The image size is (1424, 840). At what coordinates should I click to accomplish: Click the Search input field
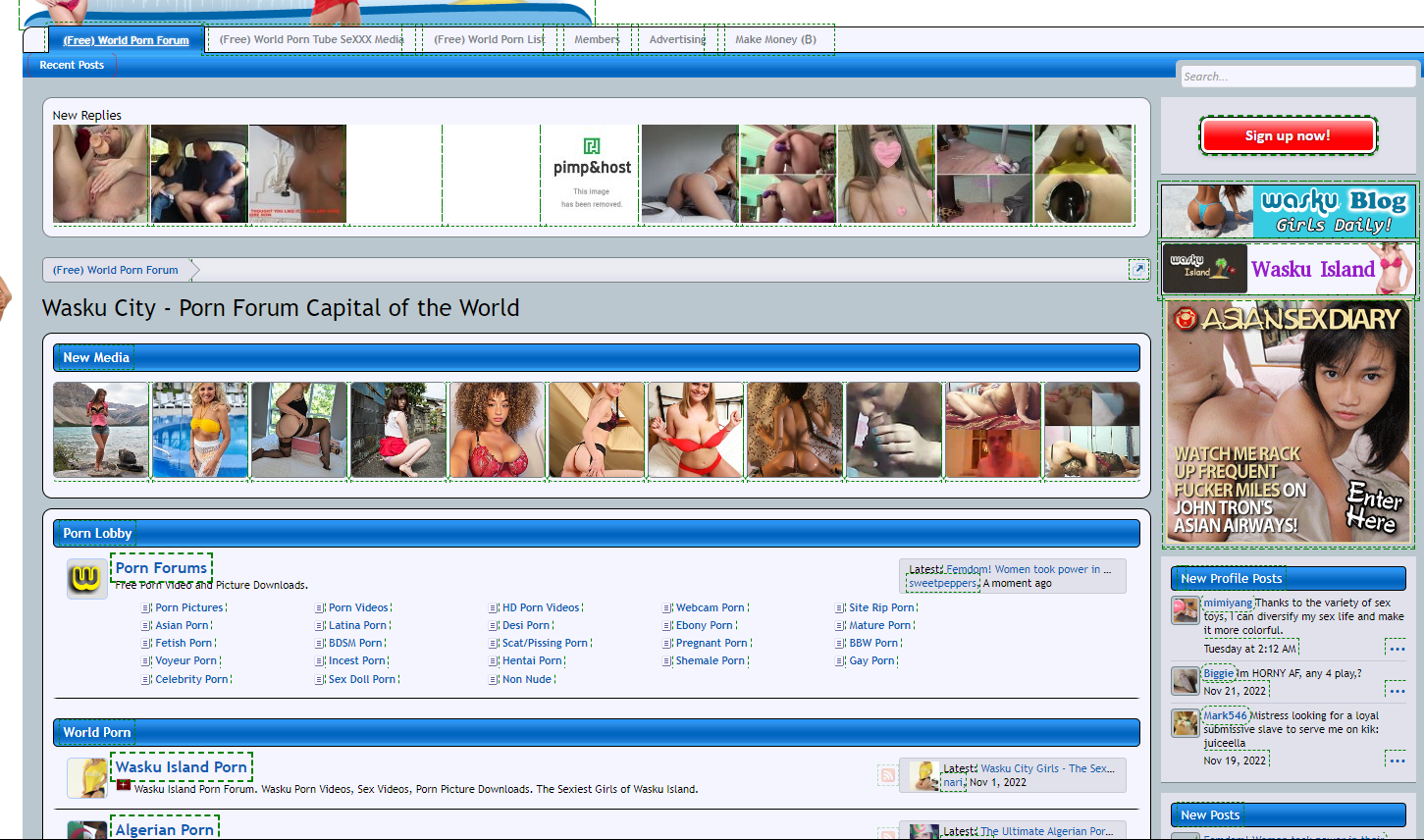point(1295,77)
